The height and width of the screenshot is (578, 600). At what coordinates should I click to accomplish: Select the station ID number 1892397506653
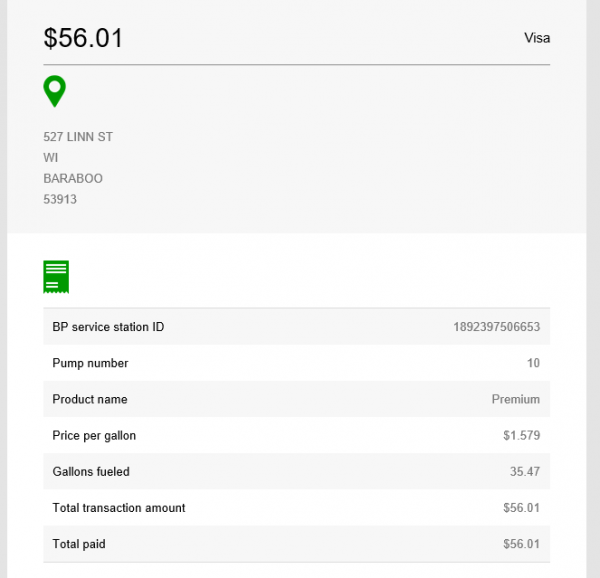pos(496,327)
